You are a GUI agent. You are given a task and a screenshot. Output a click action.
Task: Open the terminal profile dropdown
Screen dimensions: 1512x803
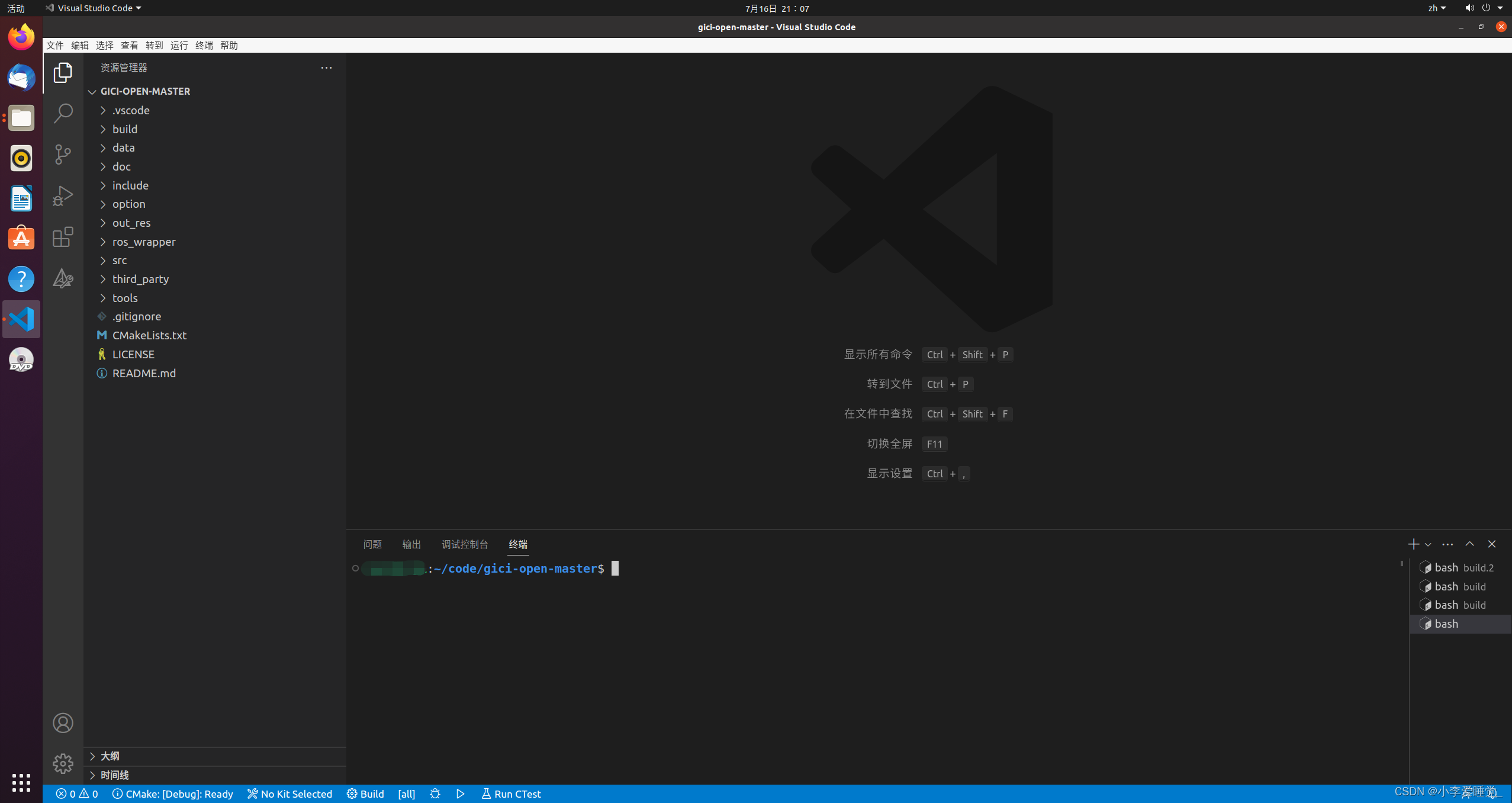[x=1427, y=544]
